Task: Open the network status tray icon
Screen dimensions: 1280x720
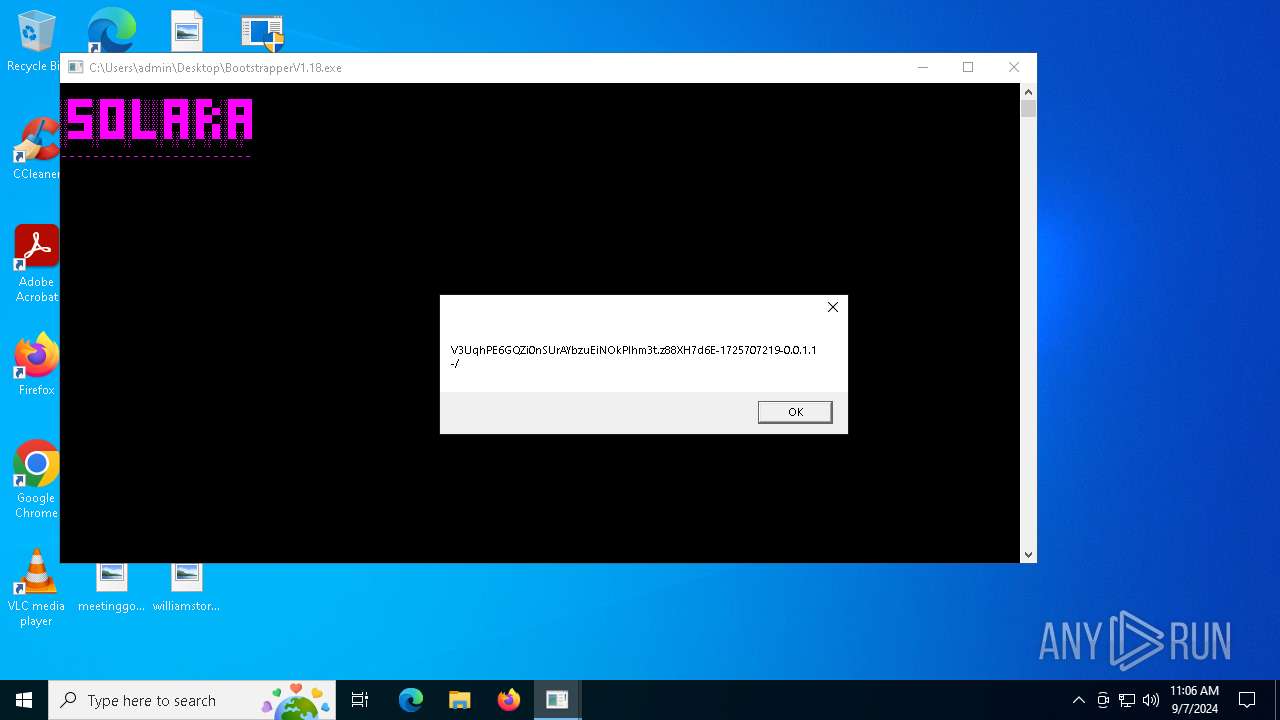Action: [x=1127, y=700]
